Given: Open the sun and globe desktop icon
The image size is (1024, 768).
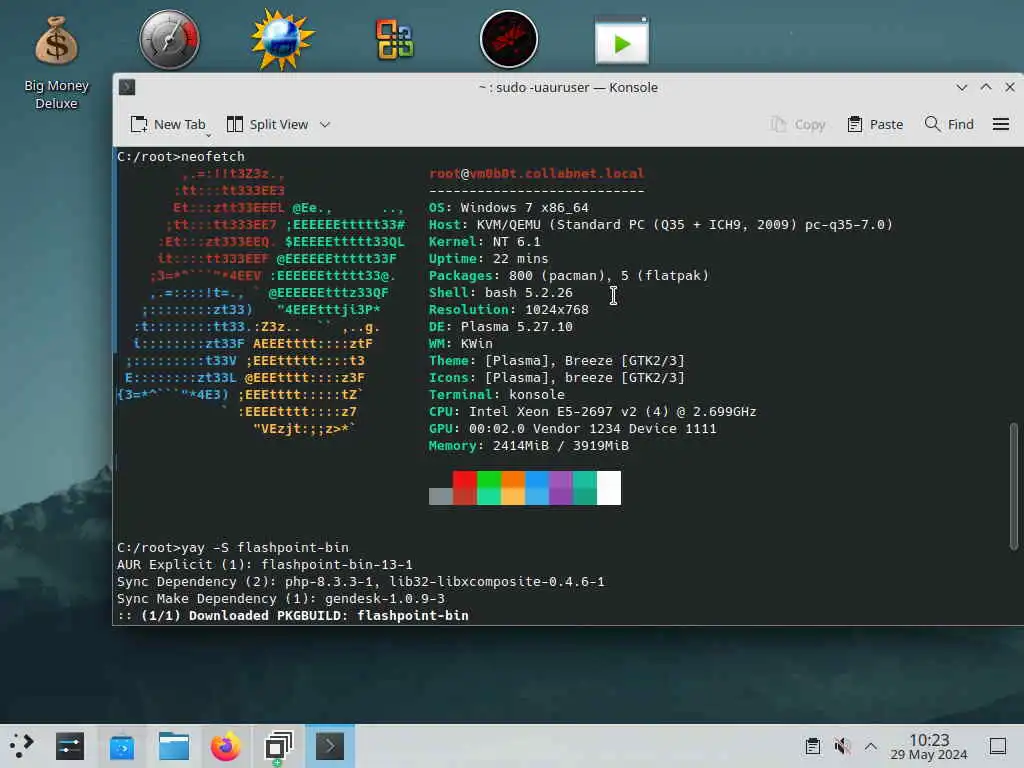Looking at the screenshot, I should click(x=282, y=40).
